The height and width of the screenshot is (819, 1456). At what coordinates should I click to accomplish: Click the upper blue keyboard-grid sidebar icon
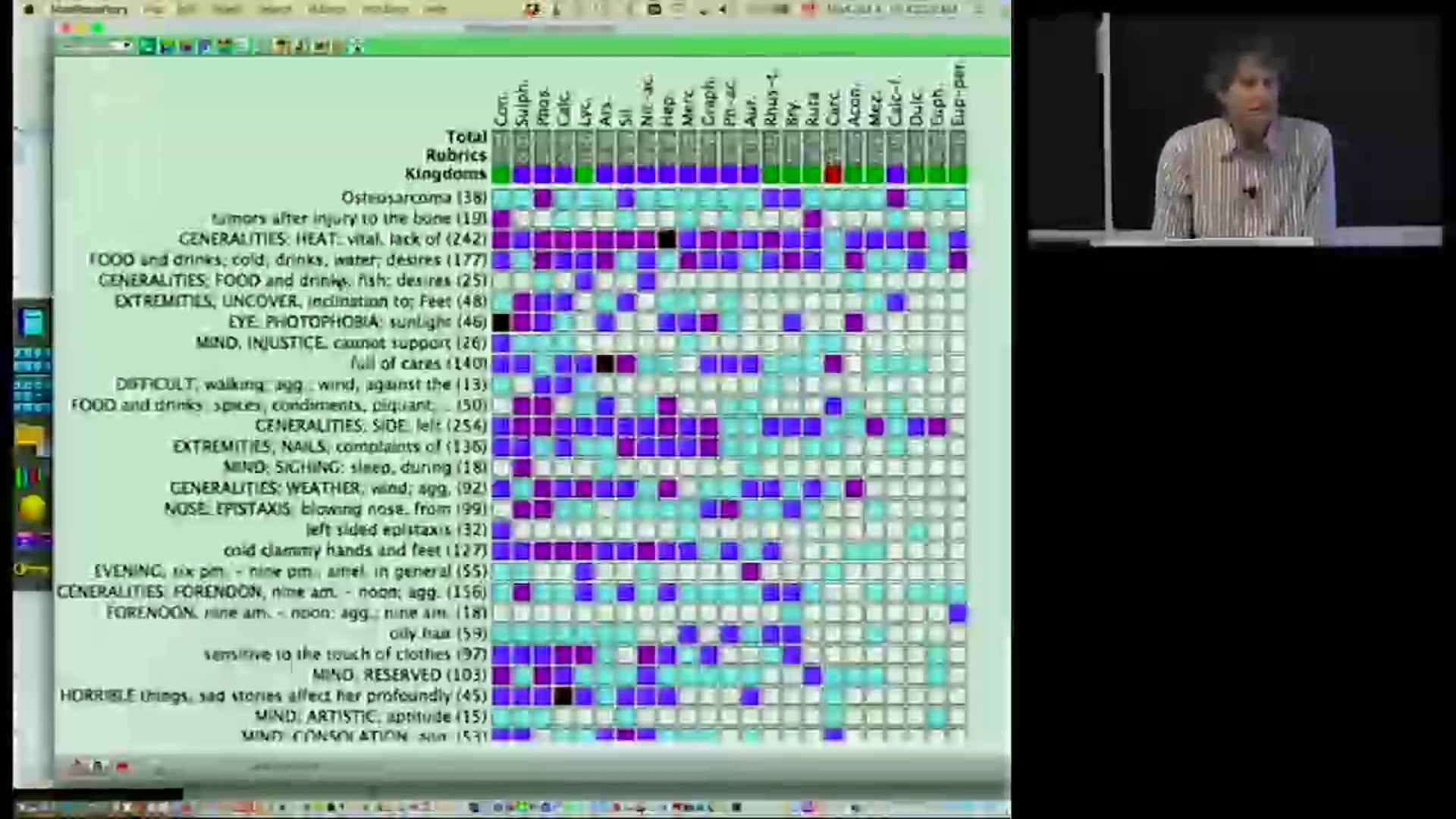pyautogui.click(x=32, y=359)
